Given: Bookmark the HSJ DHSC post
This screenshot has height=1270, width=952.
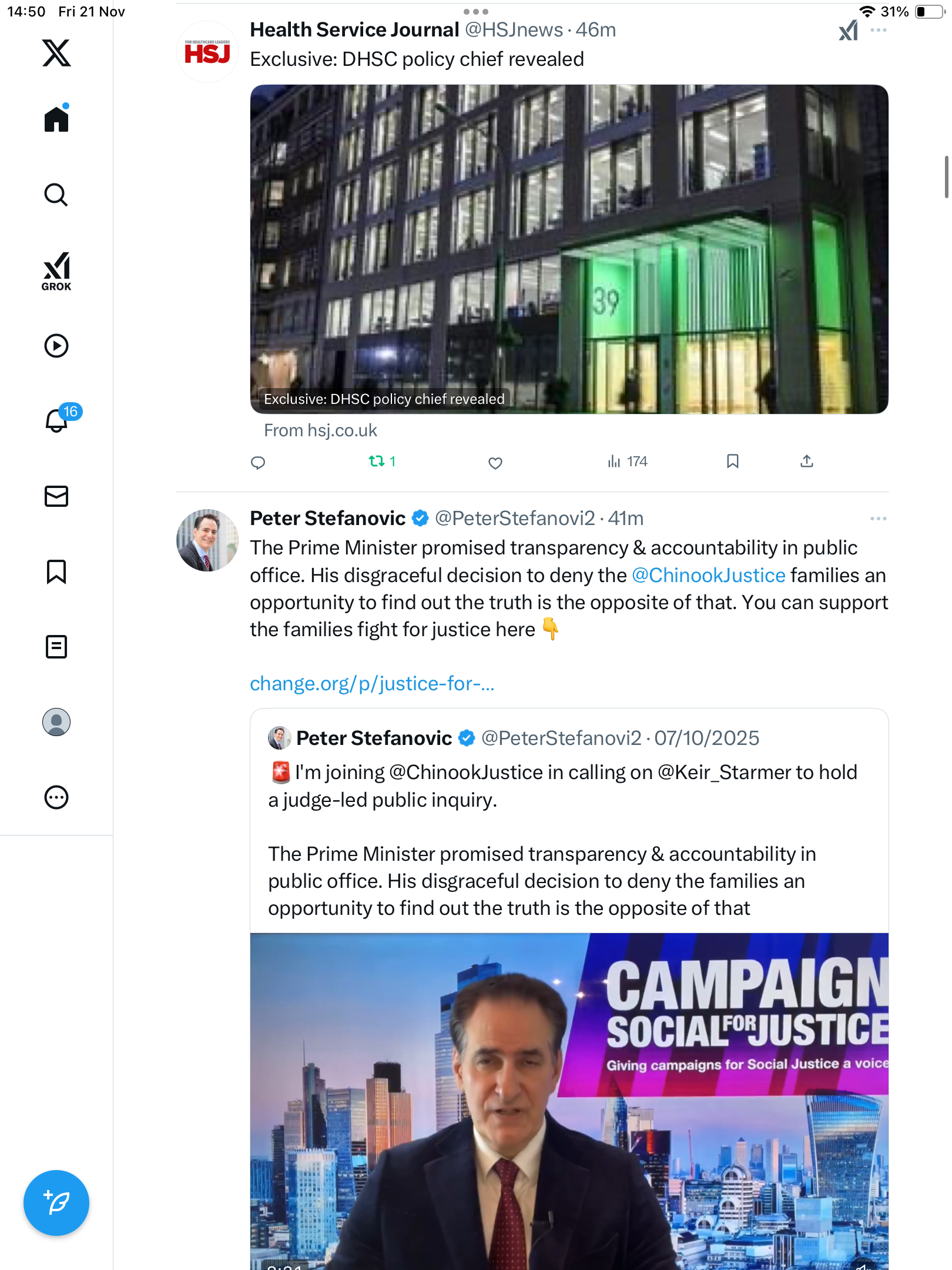Looking at the screenshot, I should (x=732, y=462).
